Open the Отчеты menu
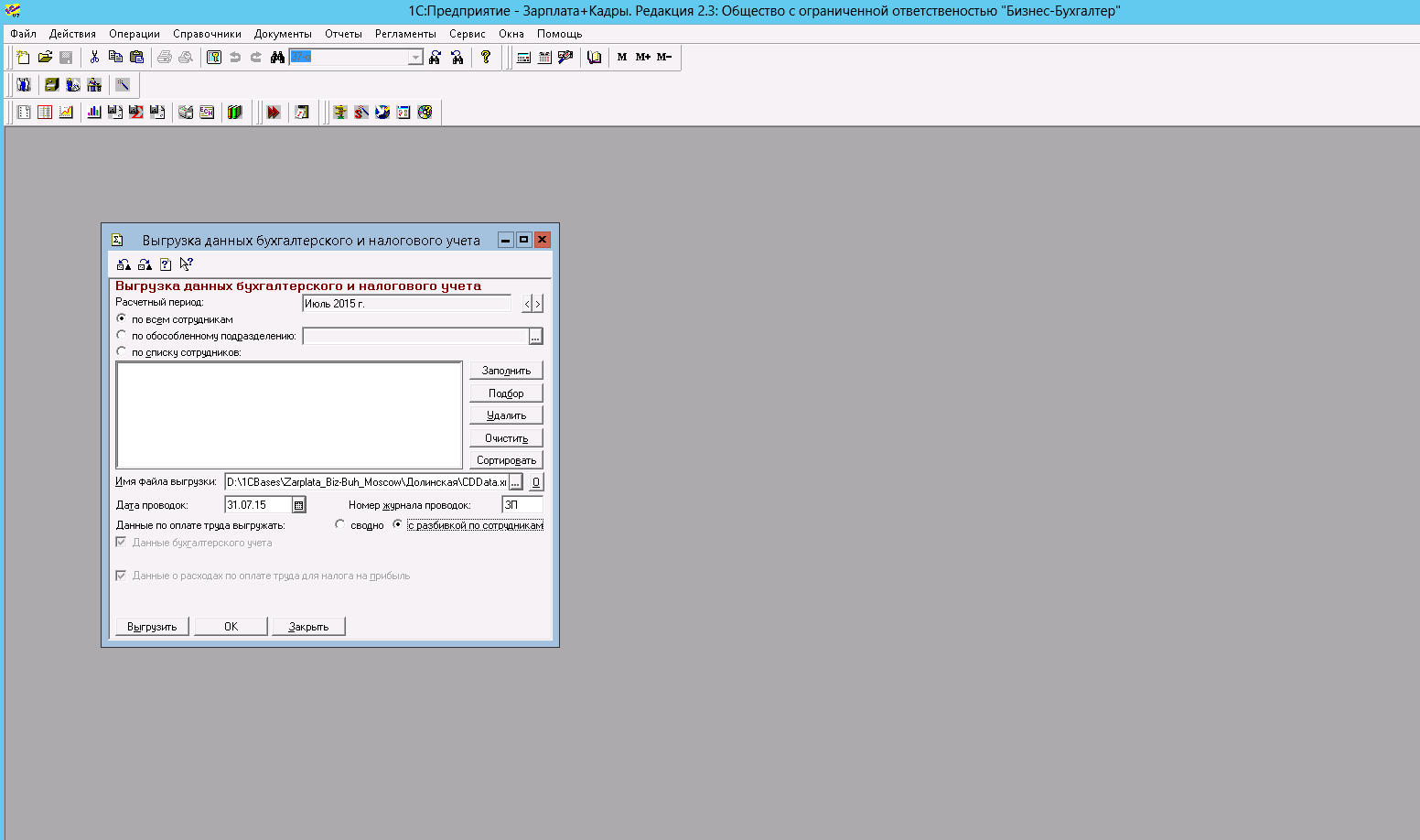The width and height of the screenshot is (1420, 840). 343,34
